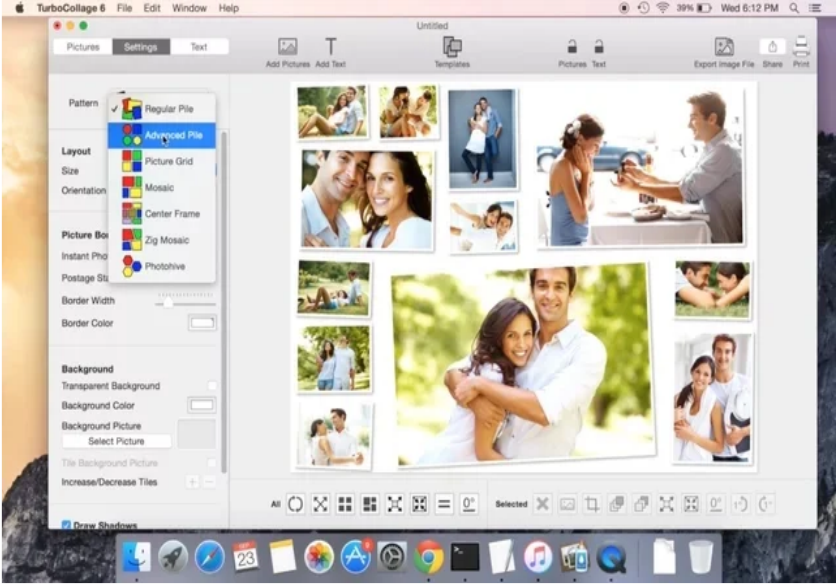Screen dimensions: 836x584
Task: Click the outward corner arrows icon in Selected group
Action: (x=666, y=504)
